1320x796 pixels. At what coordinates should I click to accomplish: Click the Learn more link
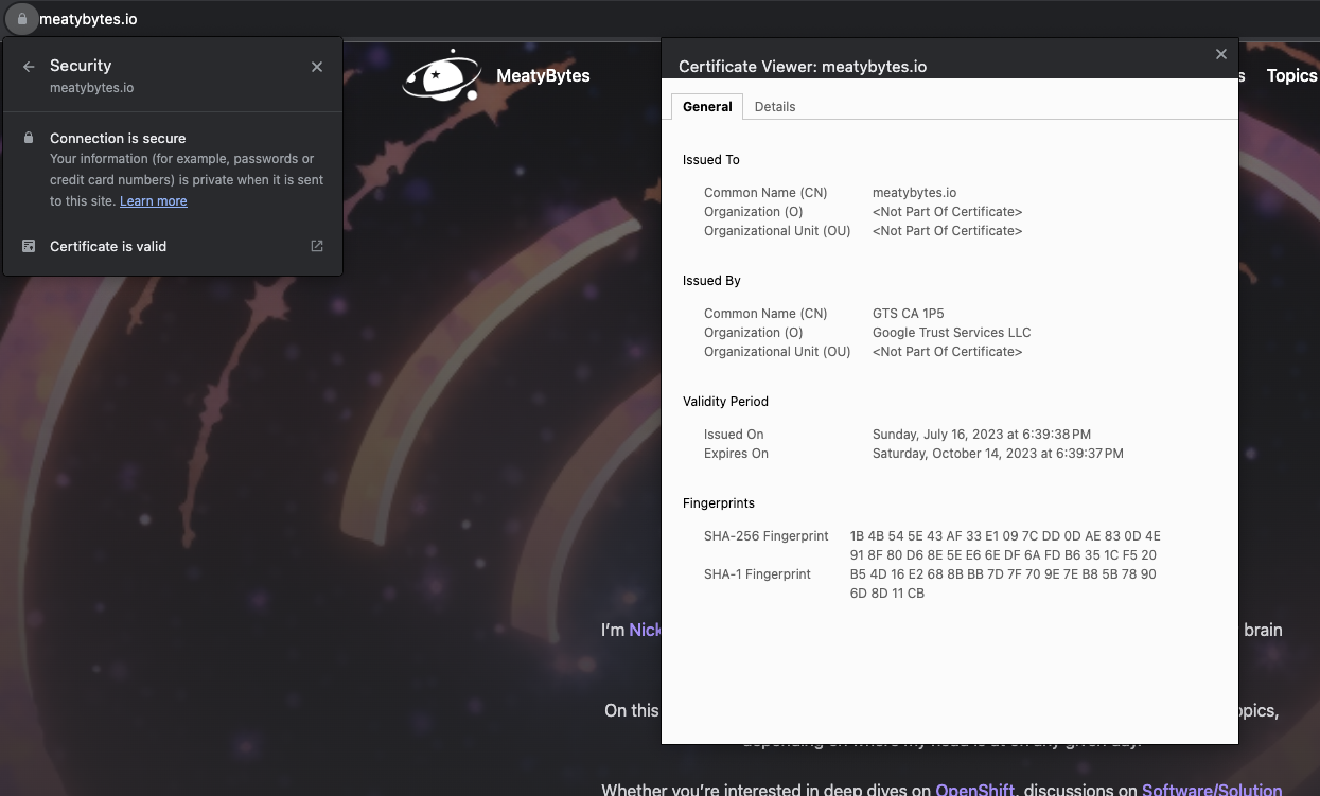(x=153, y=201)
